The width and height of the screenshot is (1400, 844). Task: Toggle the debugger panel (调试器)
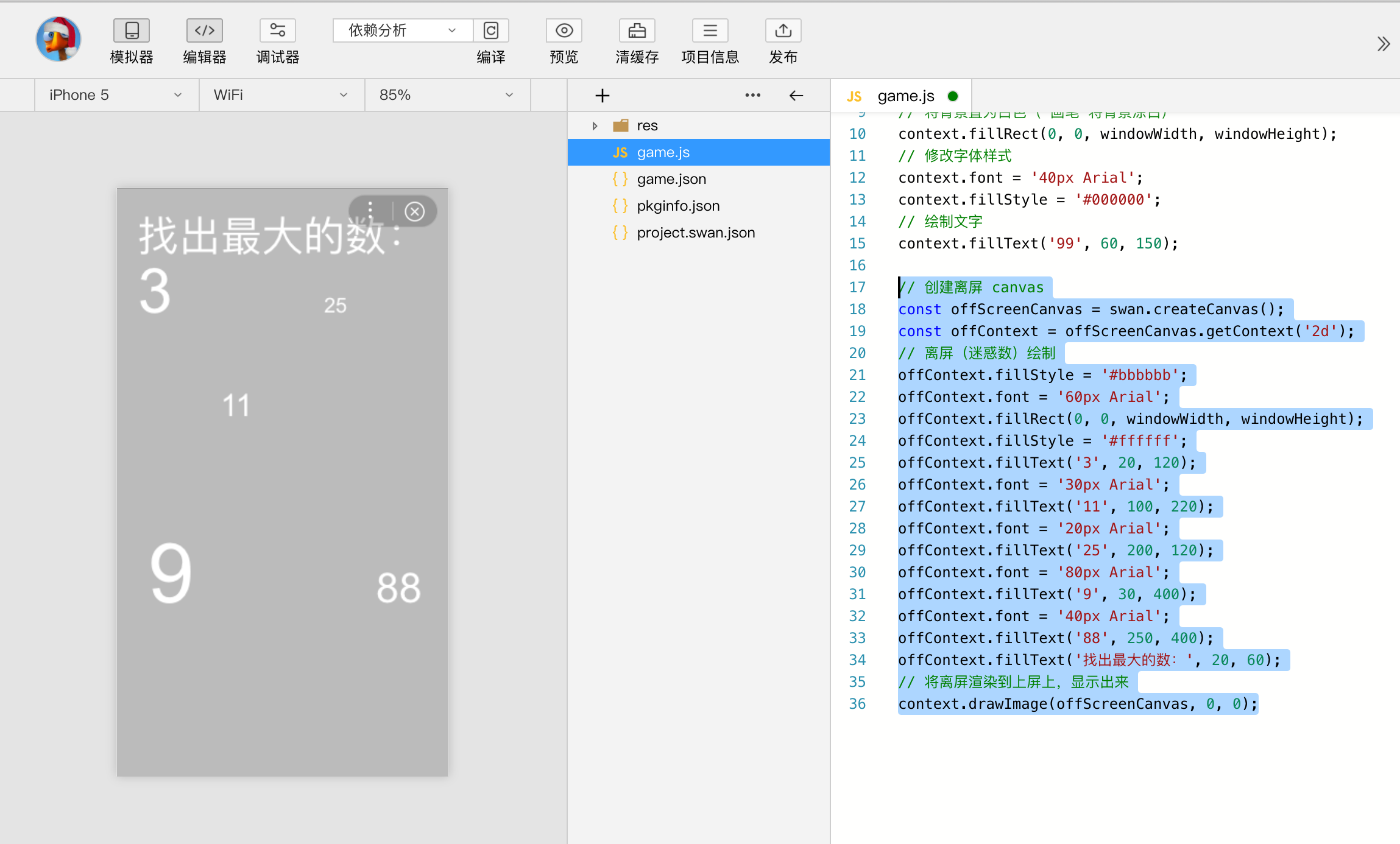click(278, 30)
